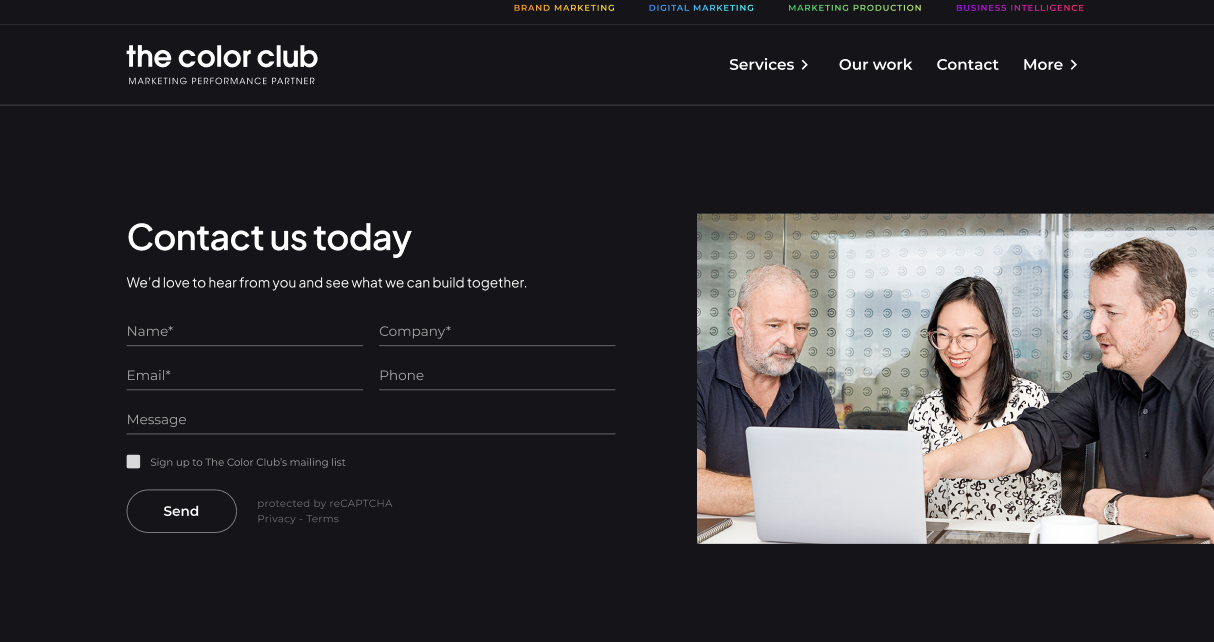This screenshot has width=1214, height=642.
Task: Click The Color Club logo
Action: (222, 64)
